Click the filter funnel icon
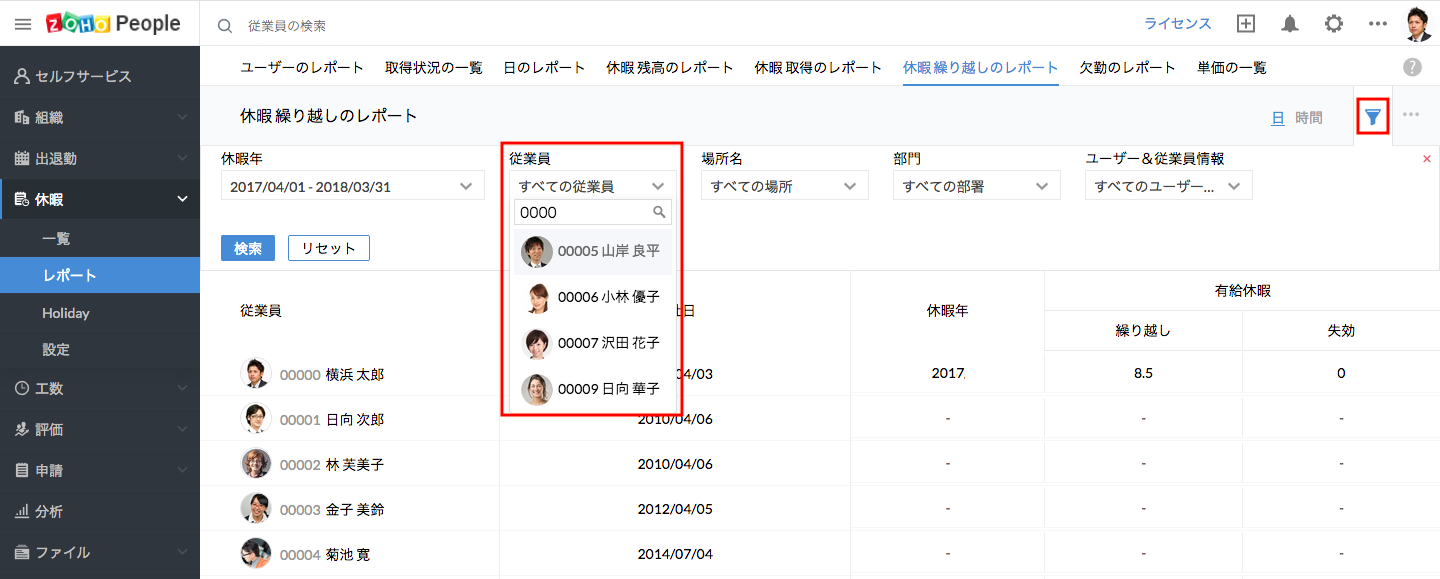This screenshot has width=1440, height=579. 1373,118
